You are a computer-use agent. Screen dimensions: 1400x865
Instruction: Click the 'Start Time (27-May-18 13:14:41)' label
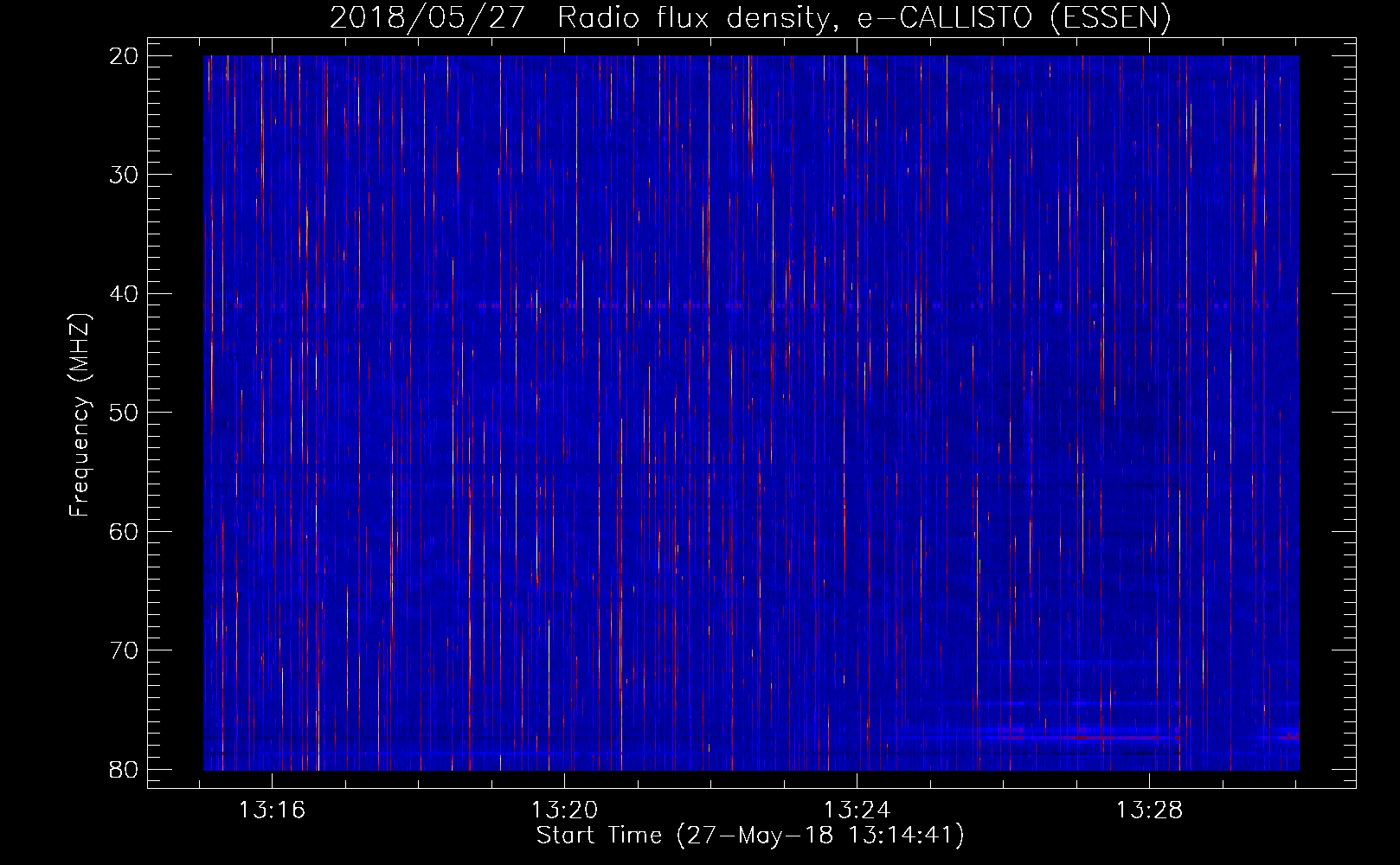[750, 836]
